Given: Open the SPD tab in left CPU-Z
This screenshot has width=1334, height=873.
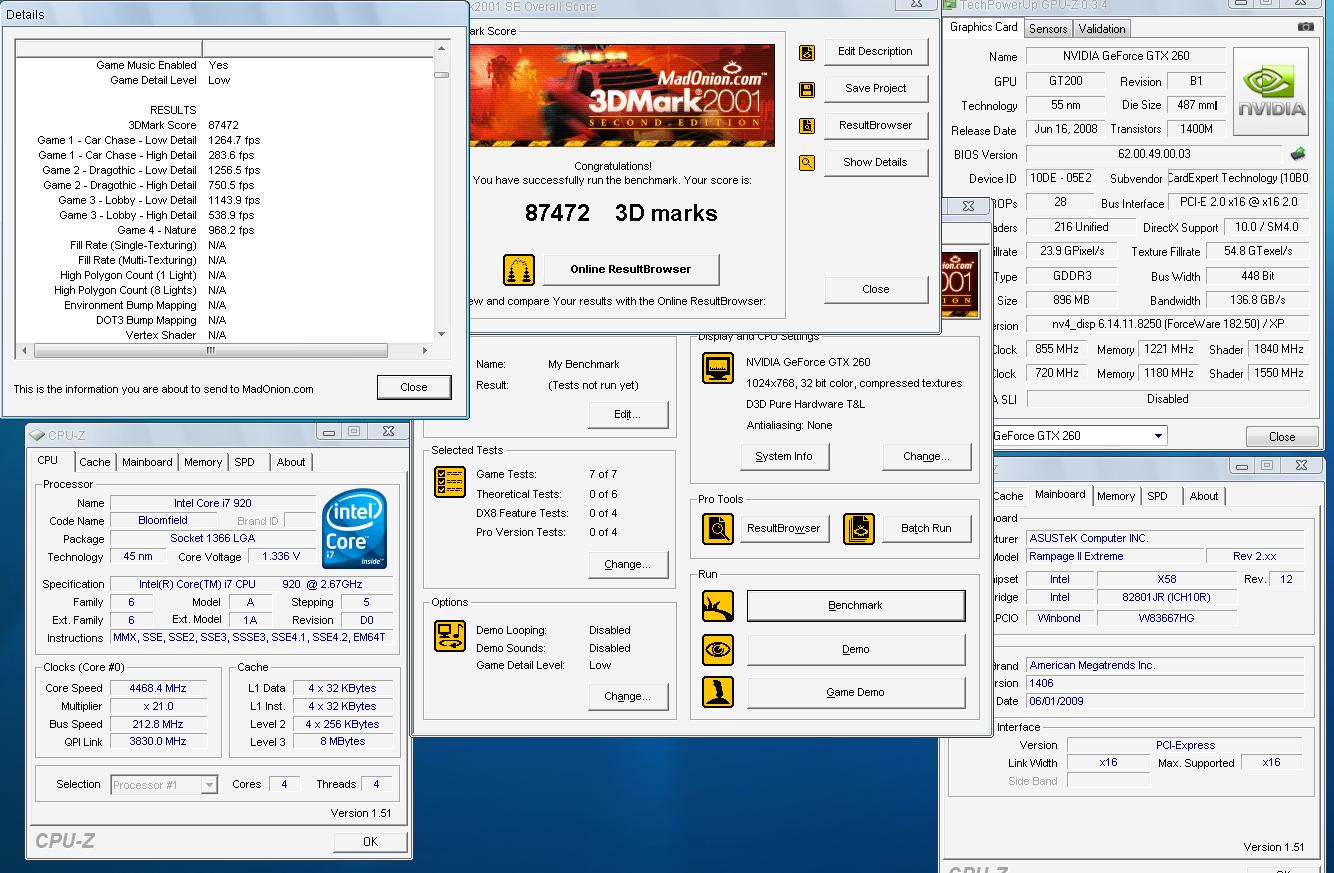Looking at the screenshot, I should pyautogui.click(x=245, y=462).
